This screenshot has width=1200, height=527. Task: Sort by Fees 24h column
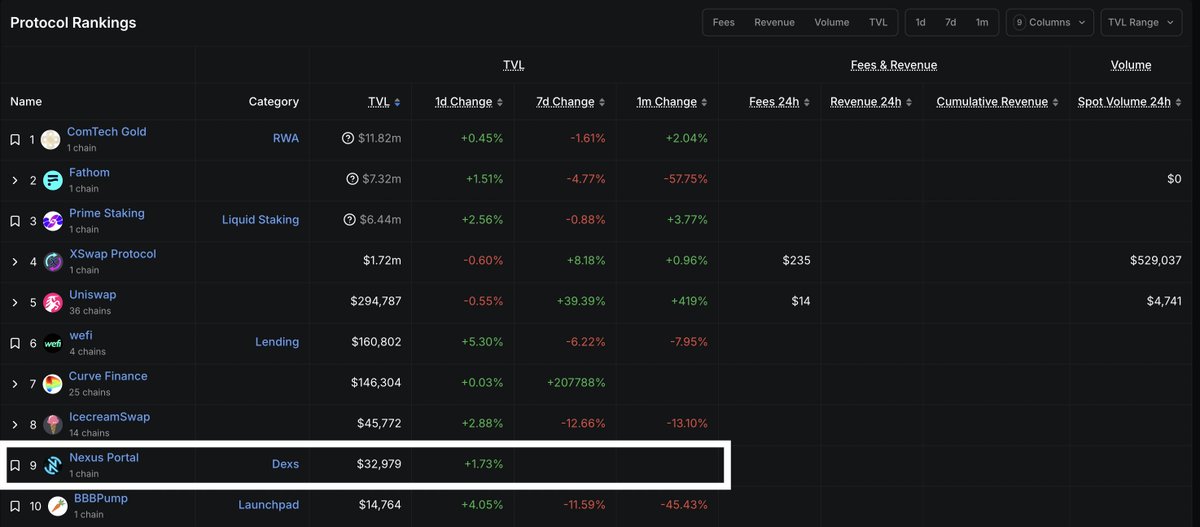click(780, 102)
